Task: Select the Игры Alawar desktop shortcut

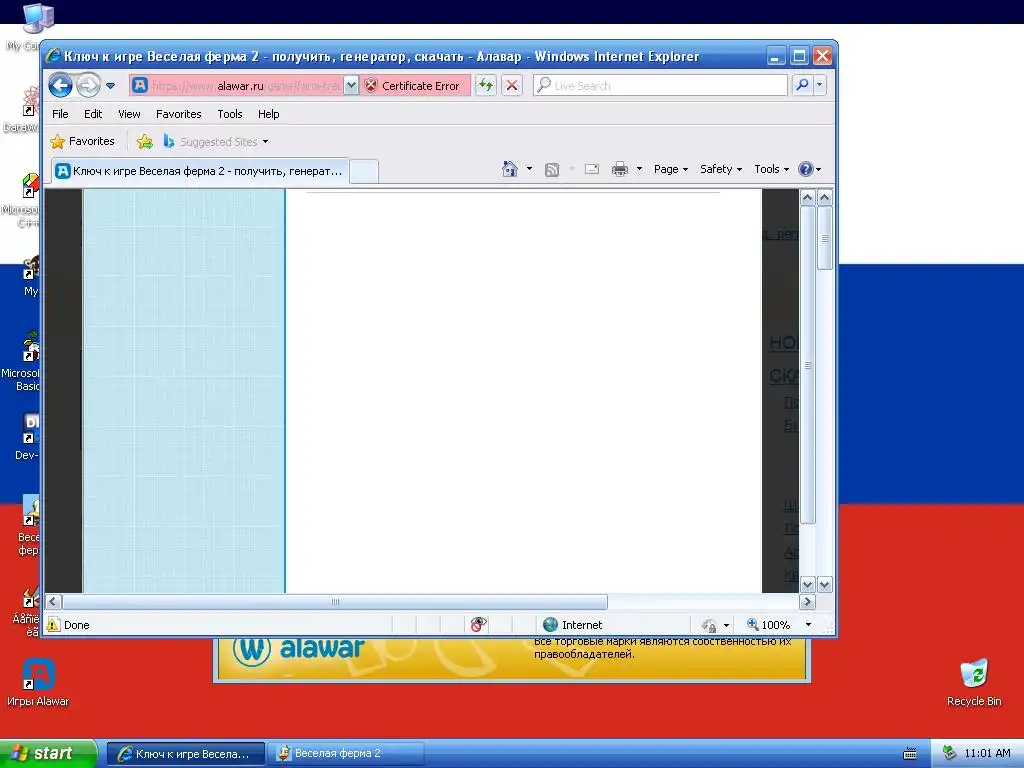Action: [38, 684]
